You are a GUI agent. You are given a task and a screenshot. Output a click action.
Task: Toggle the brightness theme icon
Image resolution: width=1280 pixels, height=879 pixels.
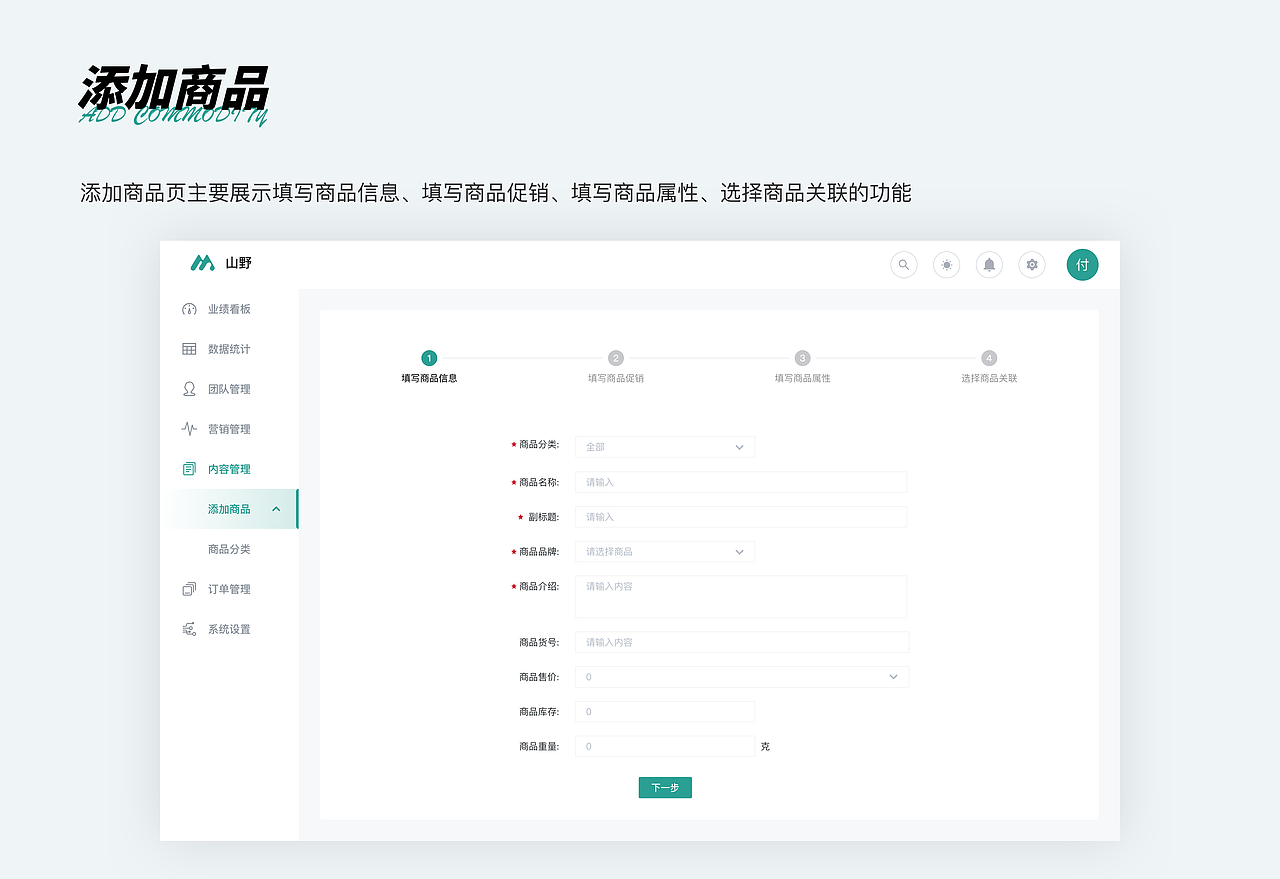(946, 265)
